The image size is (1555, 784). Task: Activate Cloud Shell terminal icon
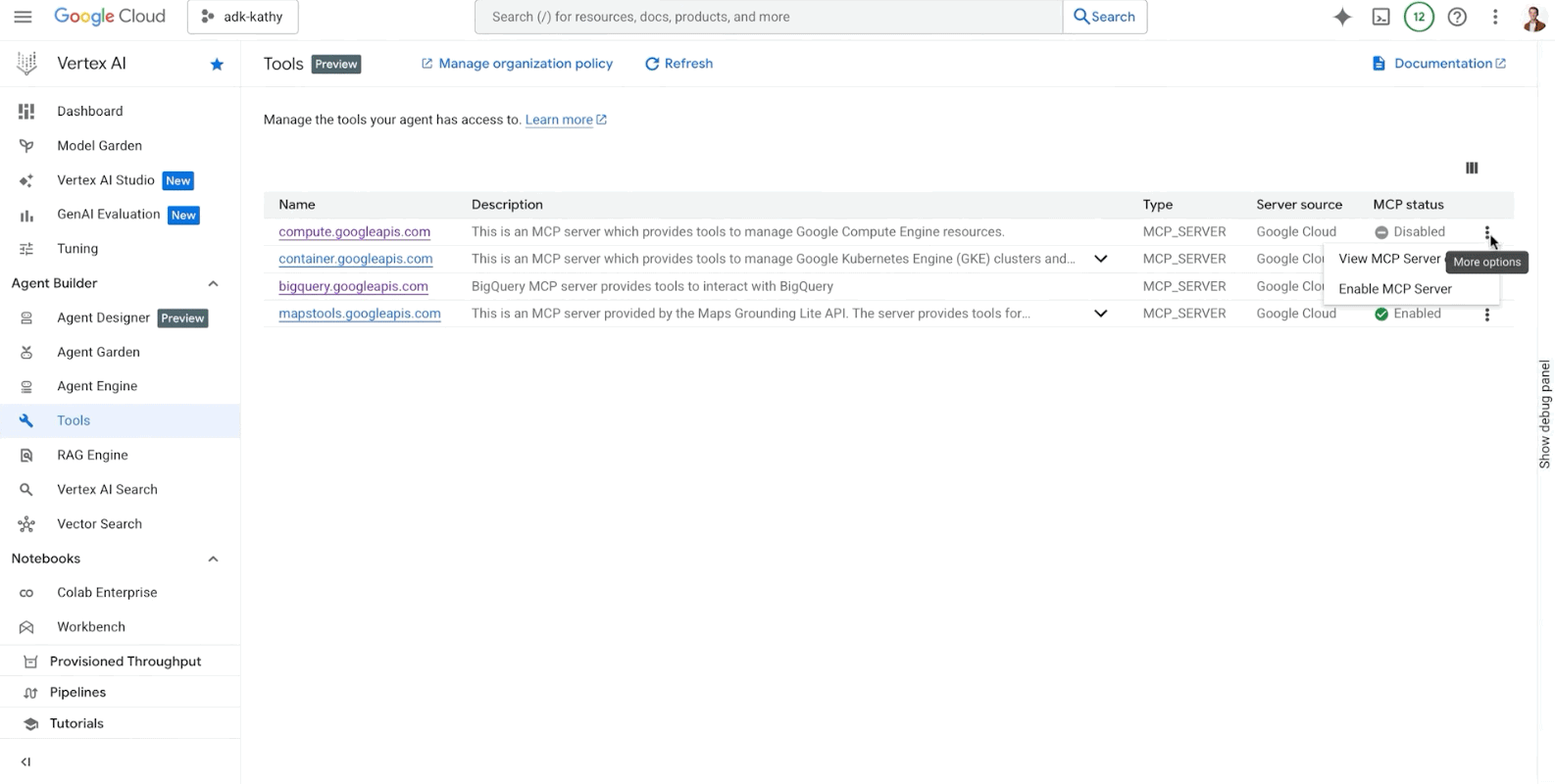coord(1380,17)
